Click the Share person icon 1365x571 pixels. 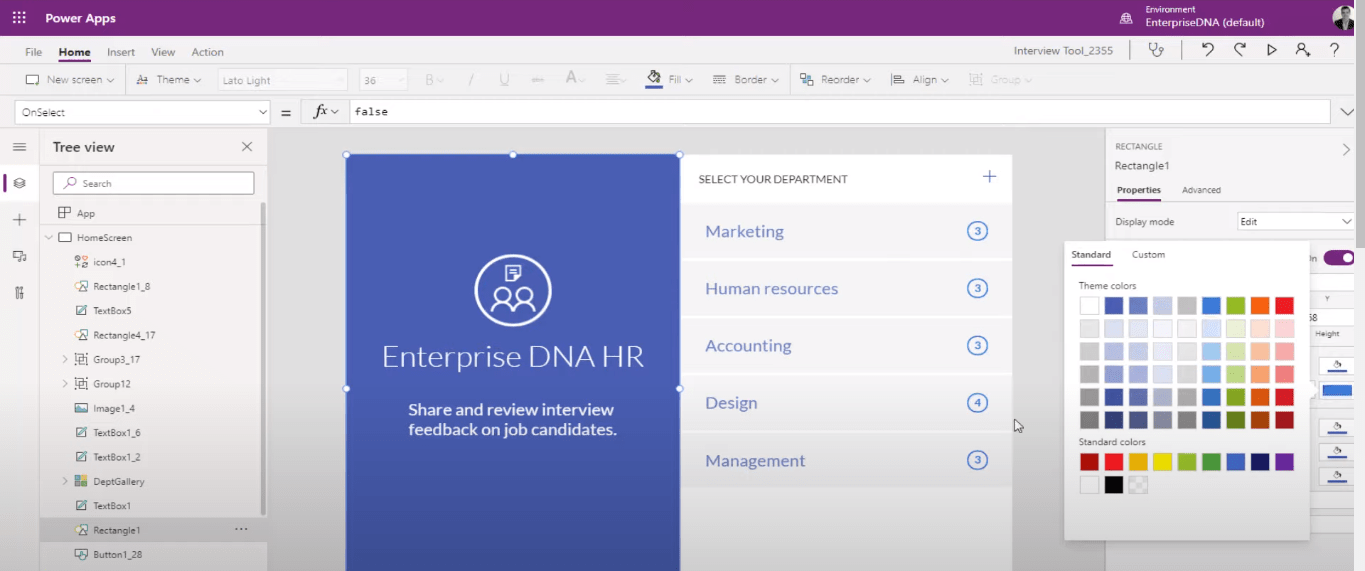tap(1302, 50)
